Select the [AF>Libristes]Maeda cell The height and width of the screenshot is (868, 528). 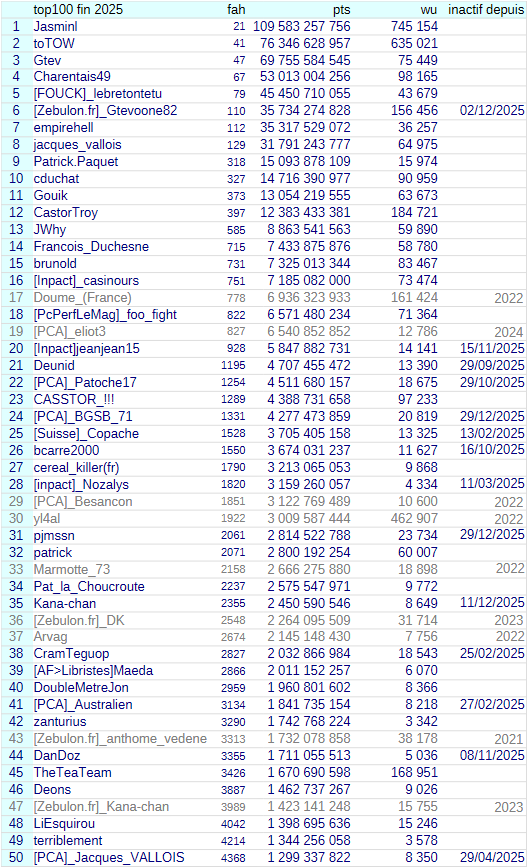pos(94,671)
